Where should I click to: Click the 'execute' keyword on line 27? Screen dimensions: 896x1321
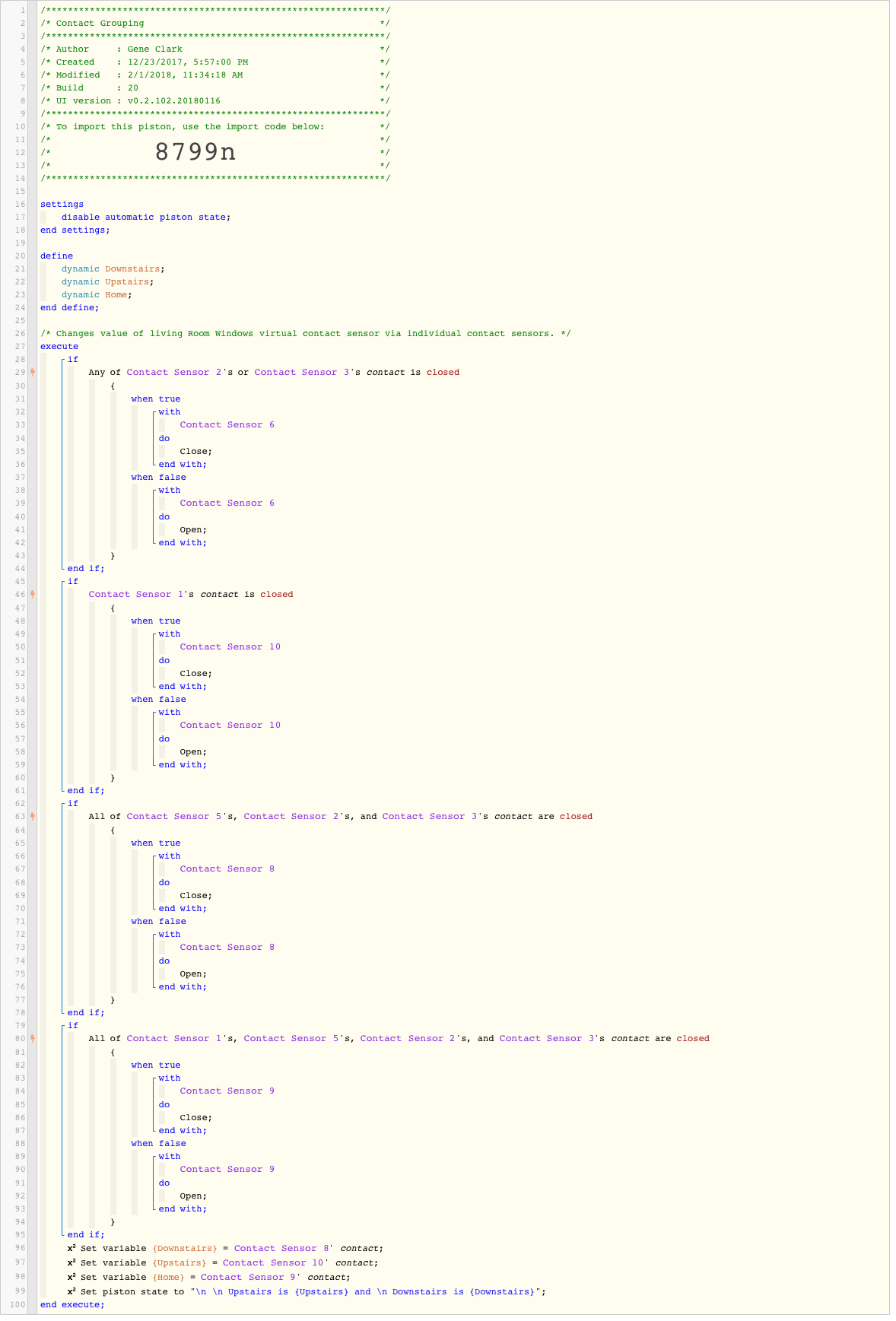[x=59, y=347]
